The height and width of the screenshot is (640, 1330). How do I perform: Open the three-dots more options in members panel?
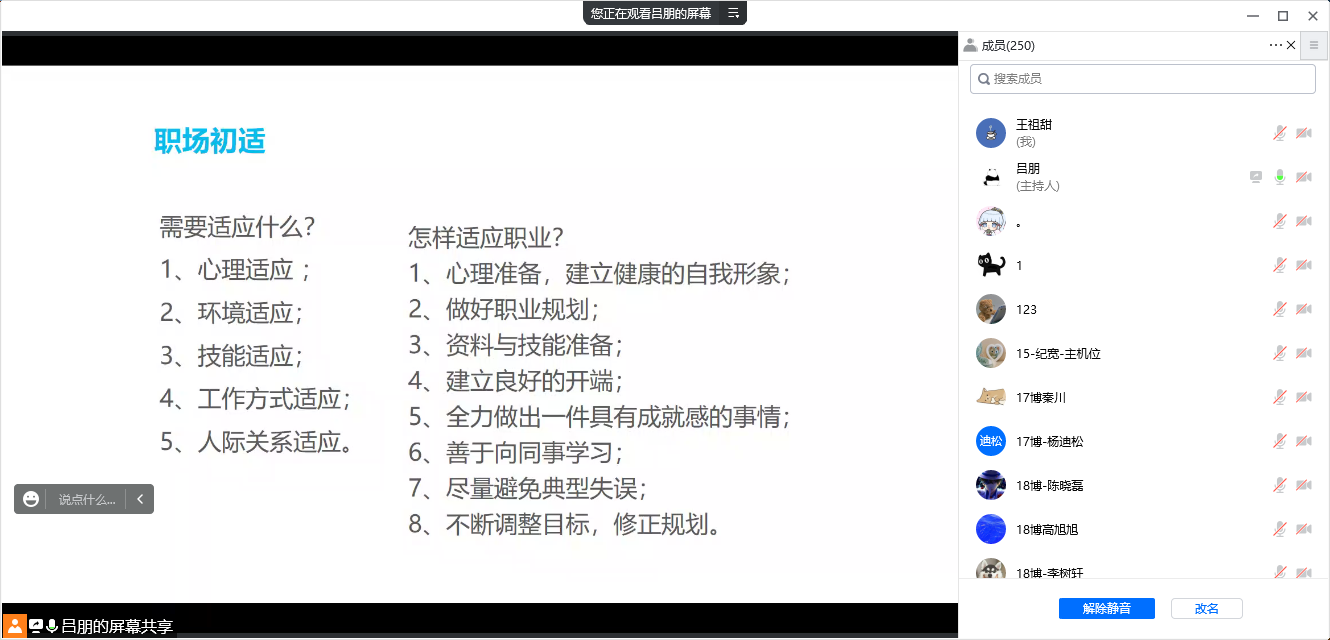pyautogui.click(x=1275, y=45)
